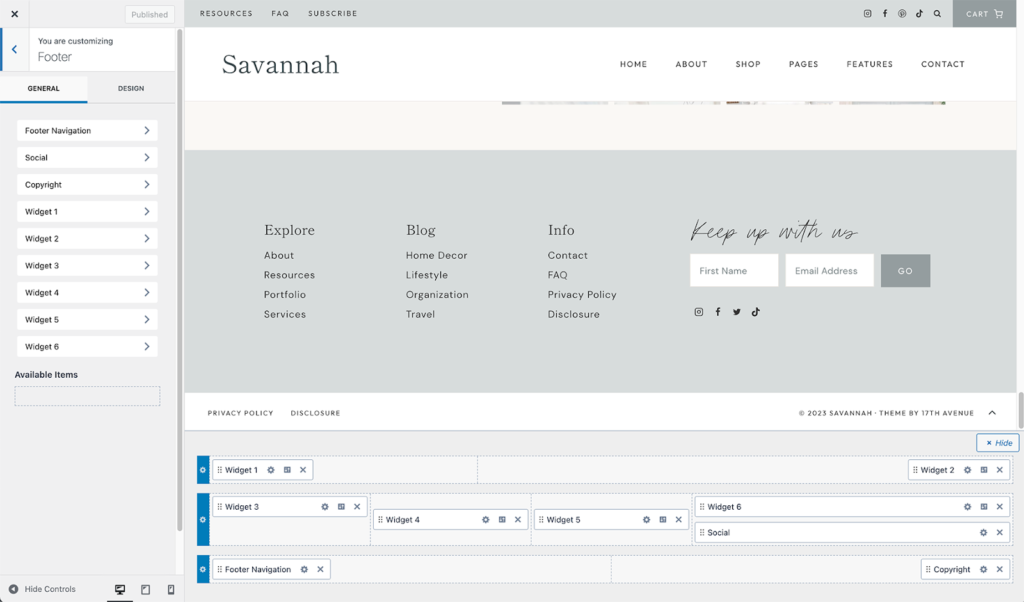Click the First Name input field
This screenshot has height=602, width=1024.
click(x=734, y=271)
